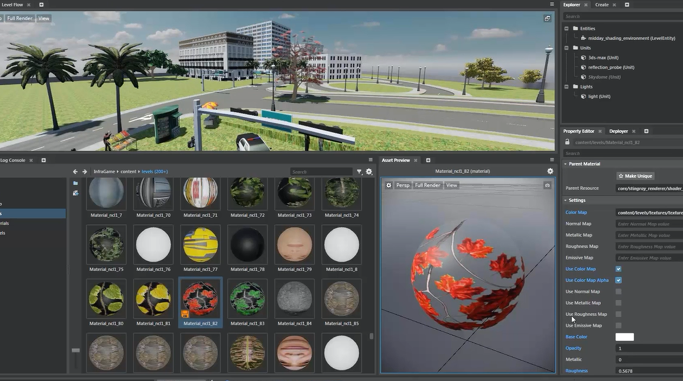Add a tab next to Log Console
The height and width of the screenshot is (381, 683).
[43, 160]
